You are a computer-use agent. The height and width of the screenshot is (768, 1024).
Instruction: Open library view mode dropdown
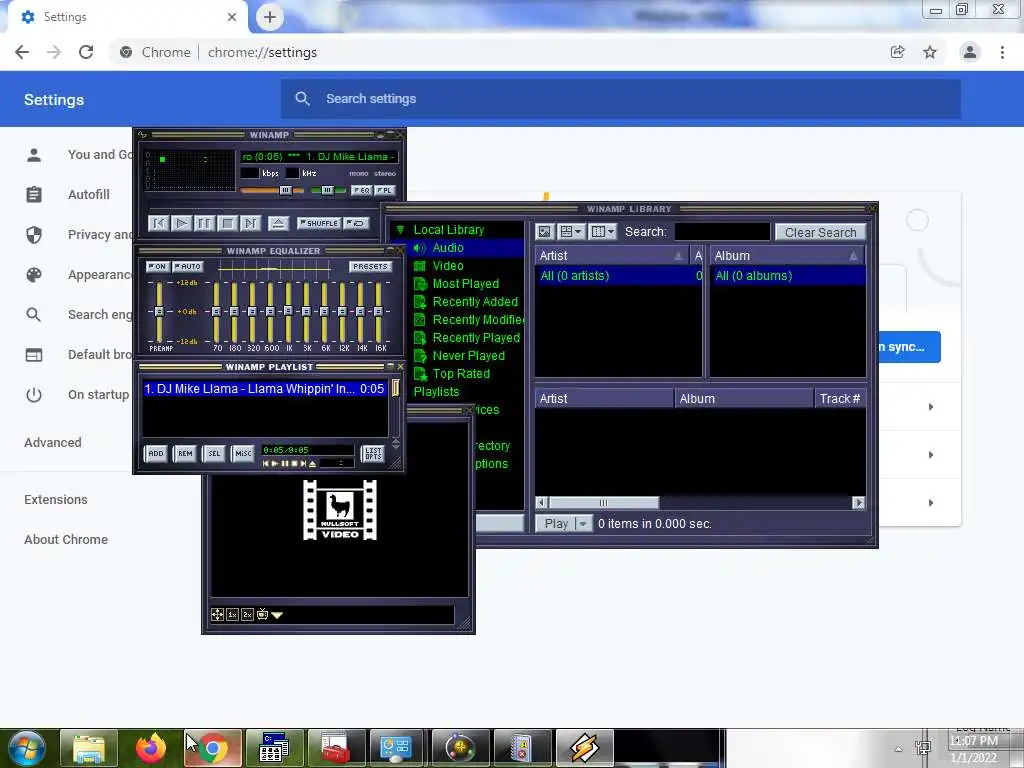pyautogui.click(x=571, y=232)
